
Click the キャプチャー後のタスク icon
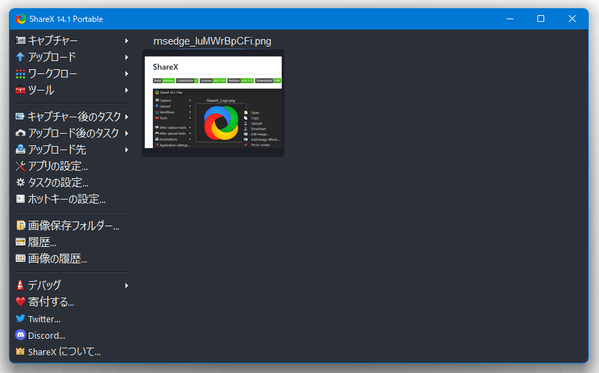20,117
